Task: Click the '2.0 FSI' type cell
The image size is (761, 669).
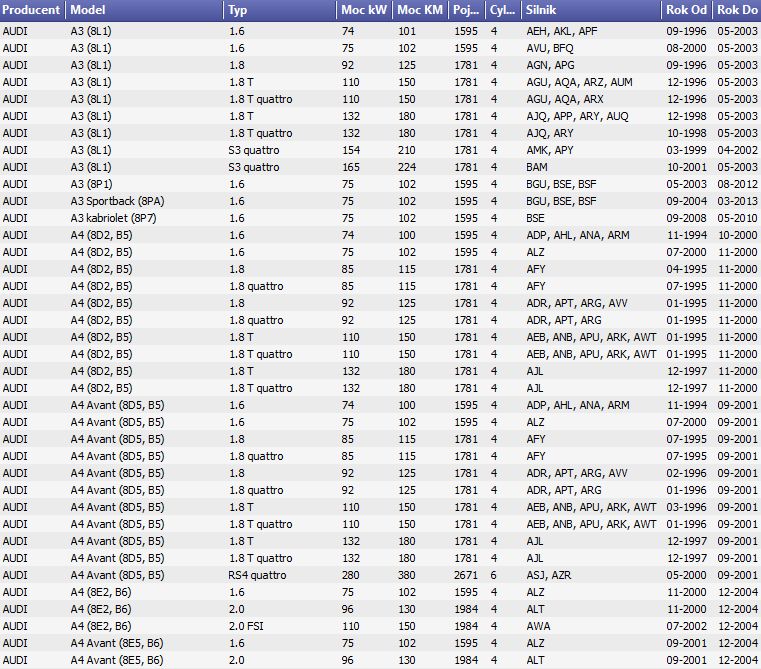Action: (246, 626)
